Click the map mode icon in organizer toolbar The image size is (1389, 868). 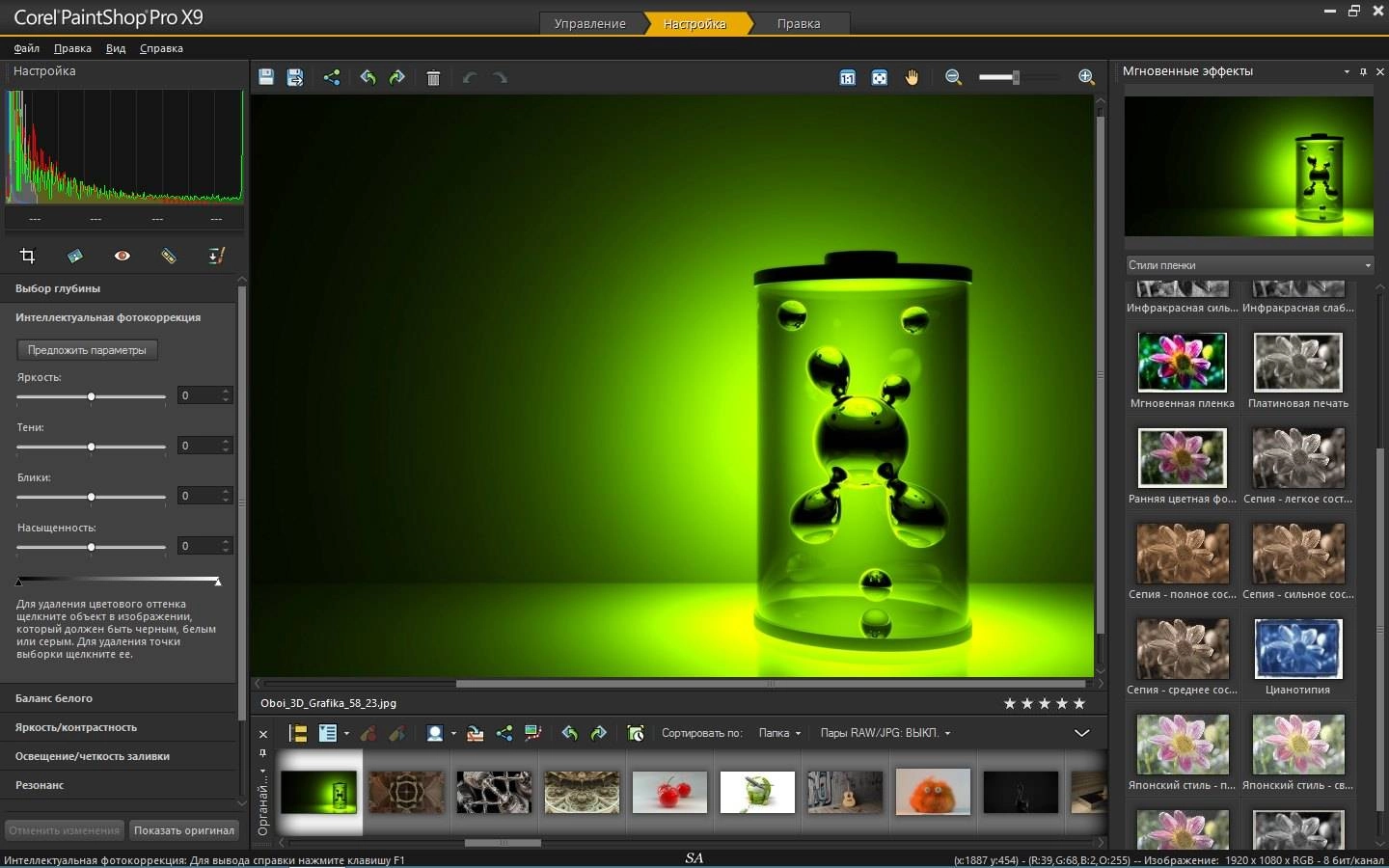[x=533, y=733]
